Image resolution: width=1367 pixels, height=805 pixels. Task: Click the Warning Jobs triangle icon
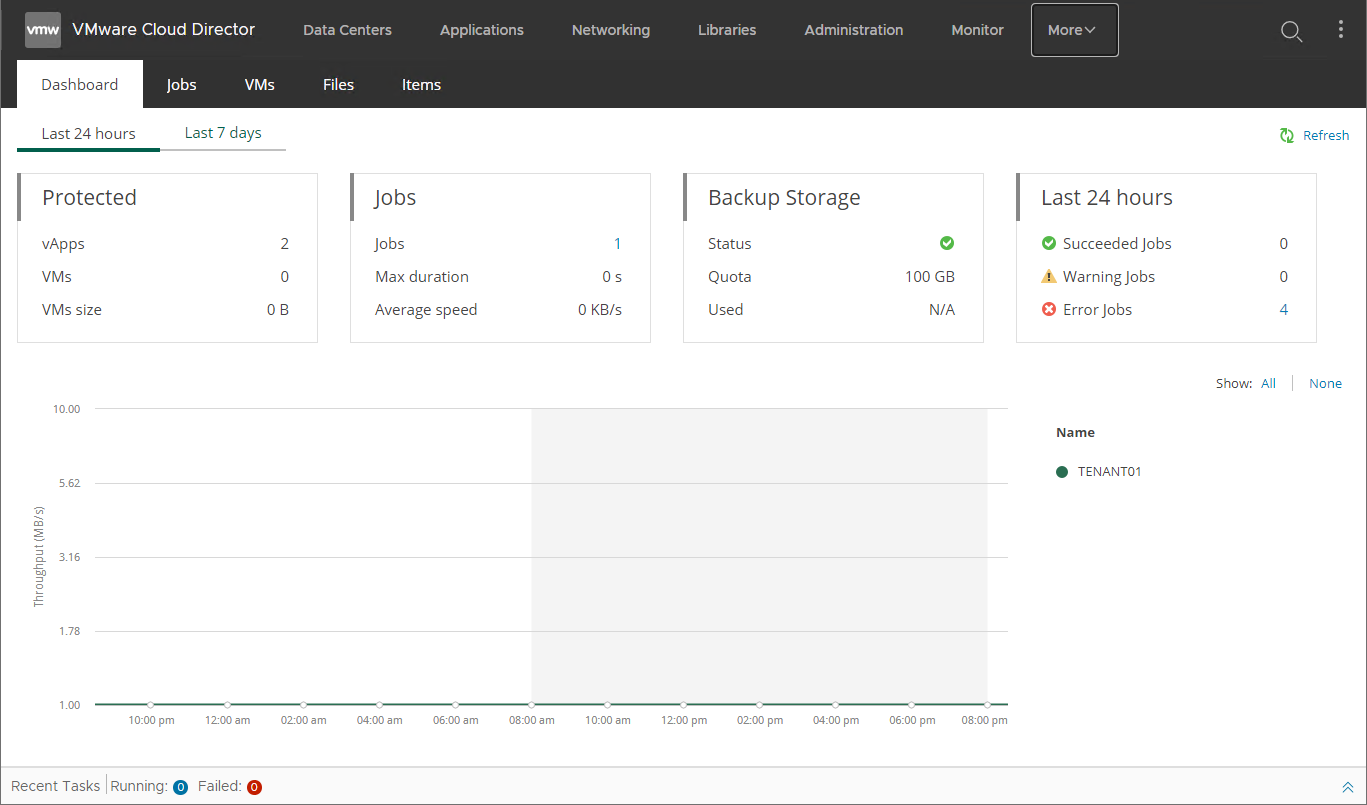[1049, 277]
